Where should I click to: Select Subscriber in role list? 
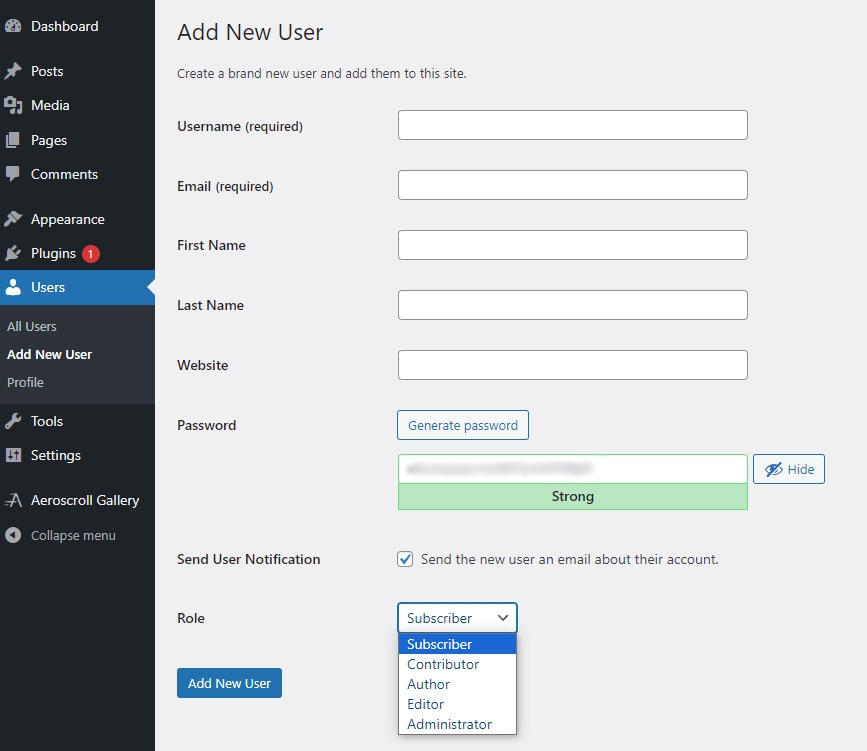tap(457, 644)
